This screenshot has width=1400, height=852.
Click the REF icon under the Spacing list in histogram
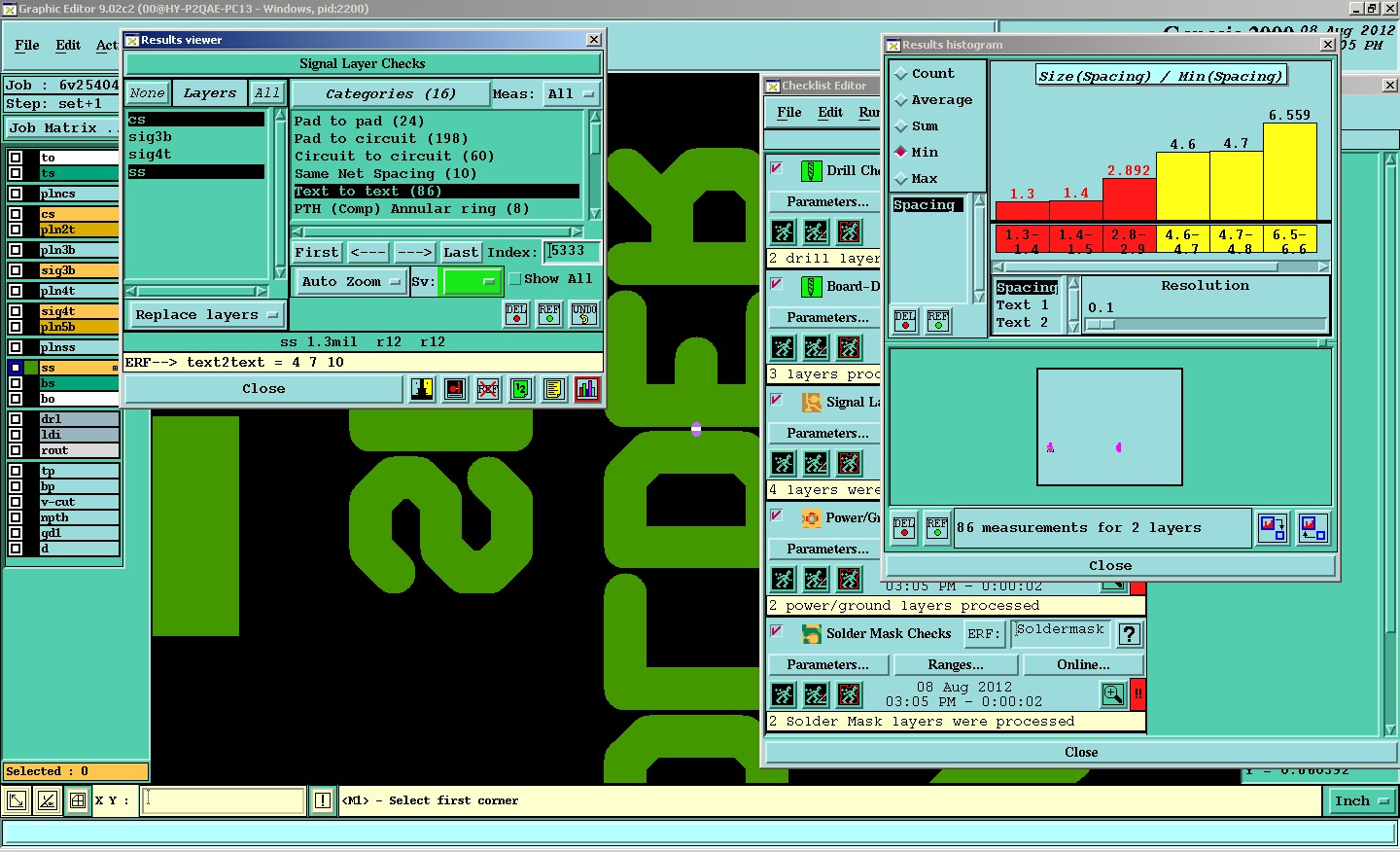point(938,320)
